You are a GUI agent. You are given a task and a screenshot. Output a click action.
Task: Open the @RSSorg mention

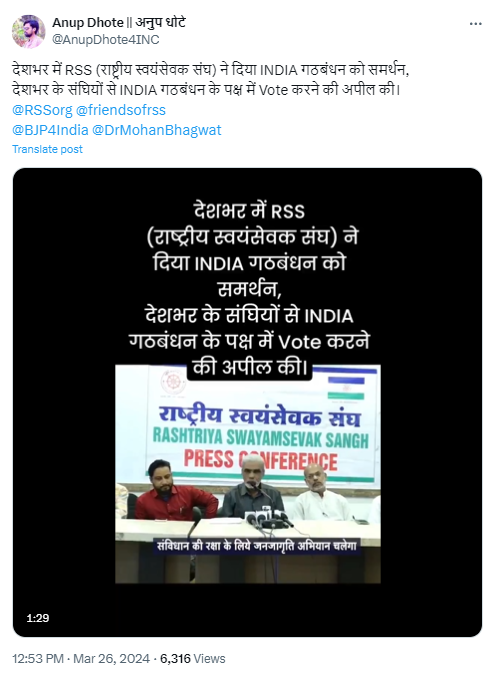click(x=42, y=110)
